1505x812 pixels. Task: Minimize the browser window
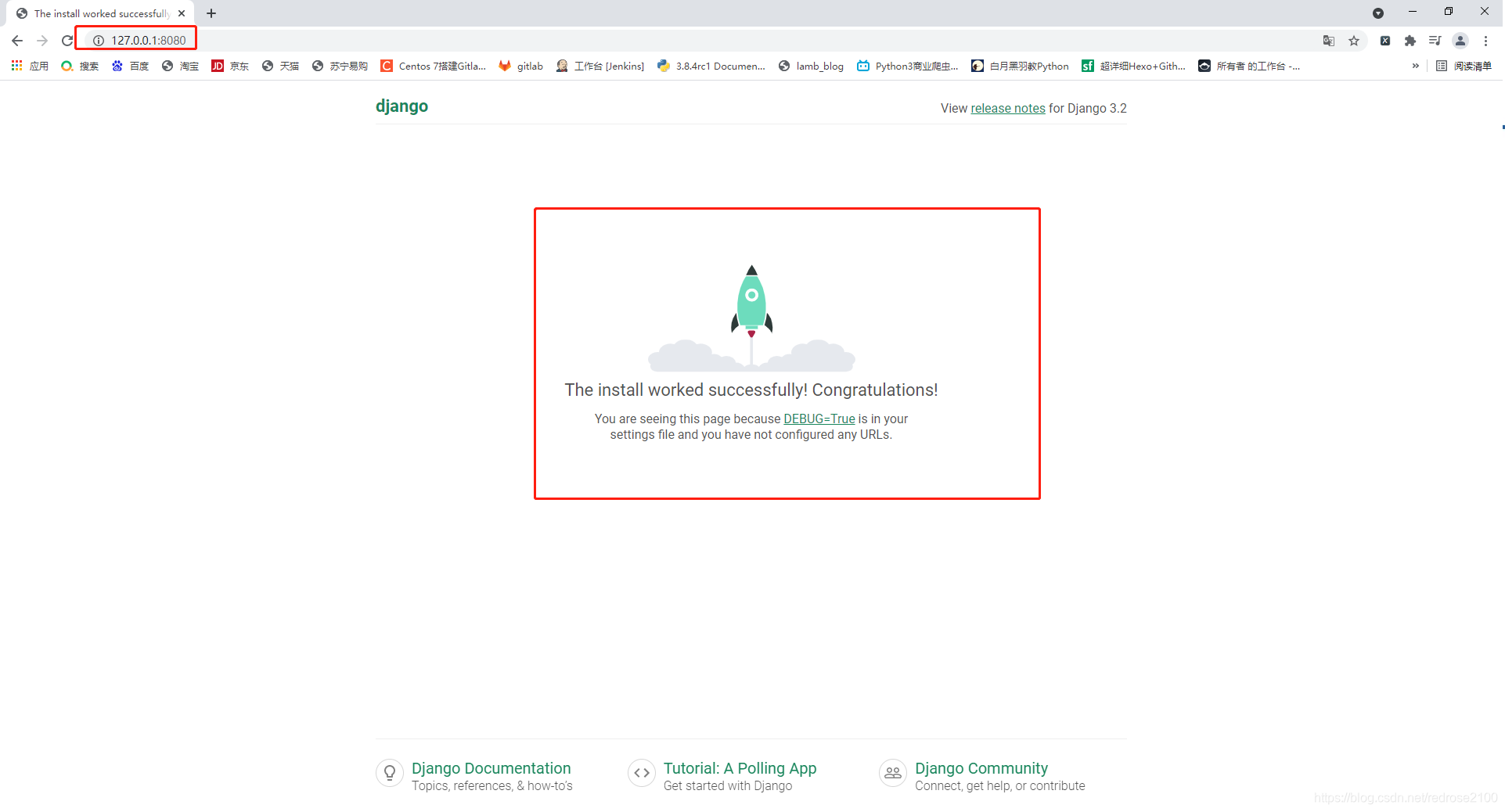pyautogui.click(x=1413, y=12)
